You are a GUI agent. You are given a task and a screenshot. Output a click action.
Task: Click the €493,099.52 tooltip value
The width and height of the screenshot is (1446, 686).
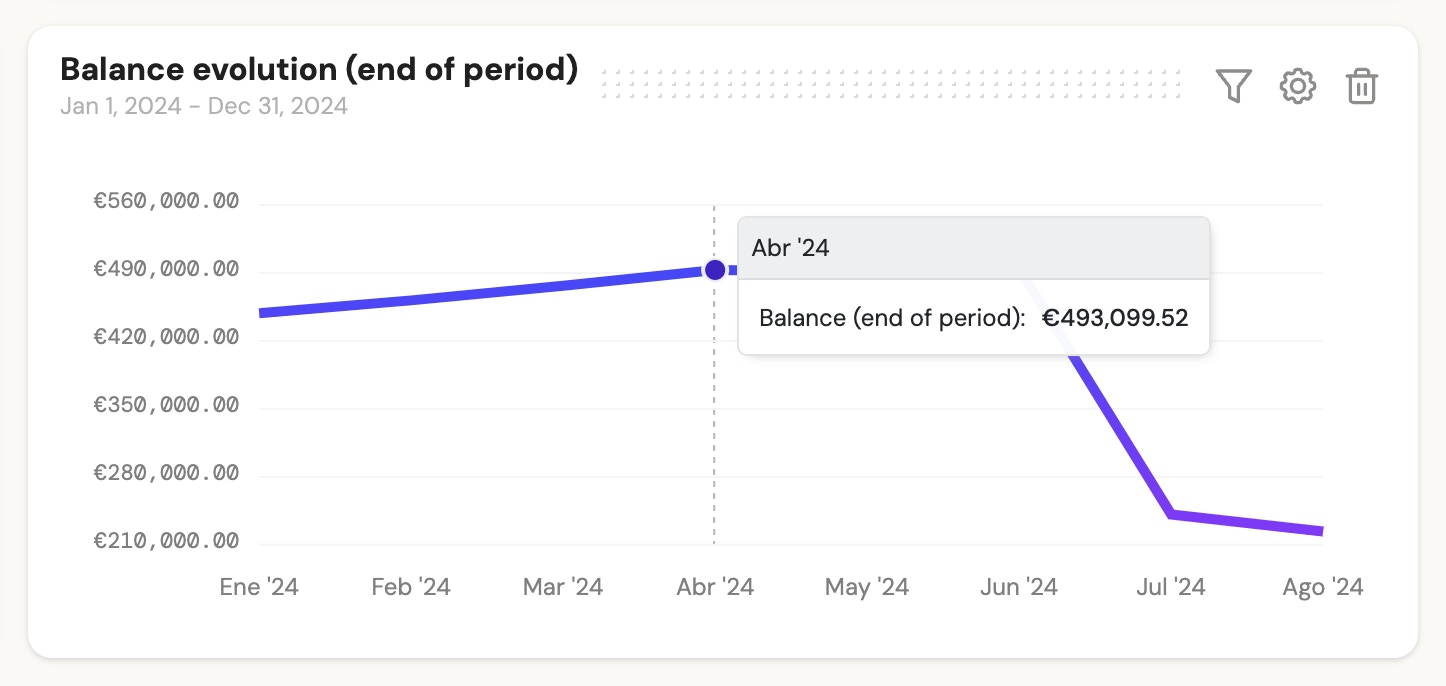click(x=1115, y=318)
